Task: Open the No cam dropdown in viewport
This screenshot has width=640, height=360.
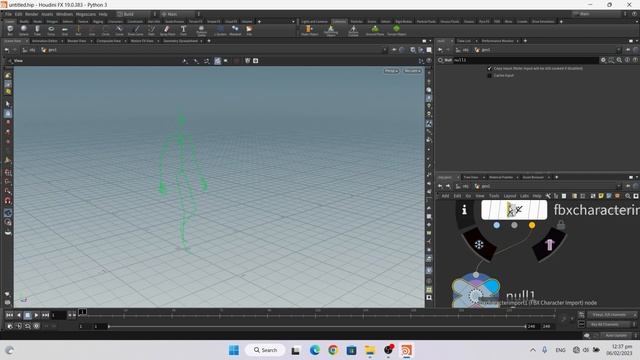Action: click(x=412, y=71)
